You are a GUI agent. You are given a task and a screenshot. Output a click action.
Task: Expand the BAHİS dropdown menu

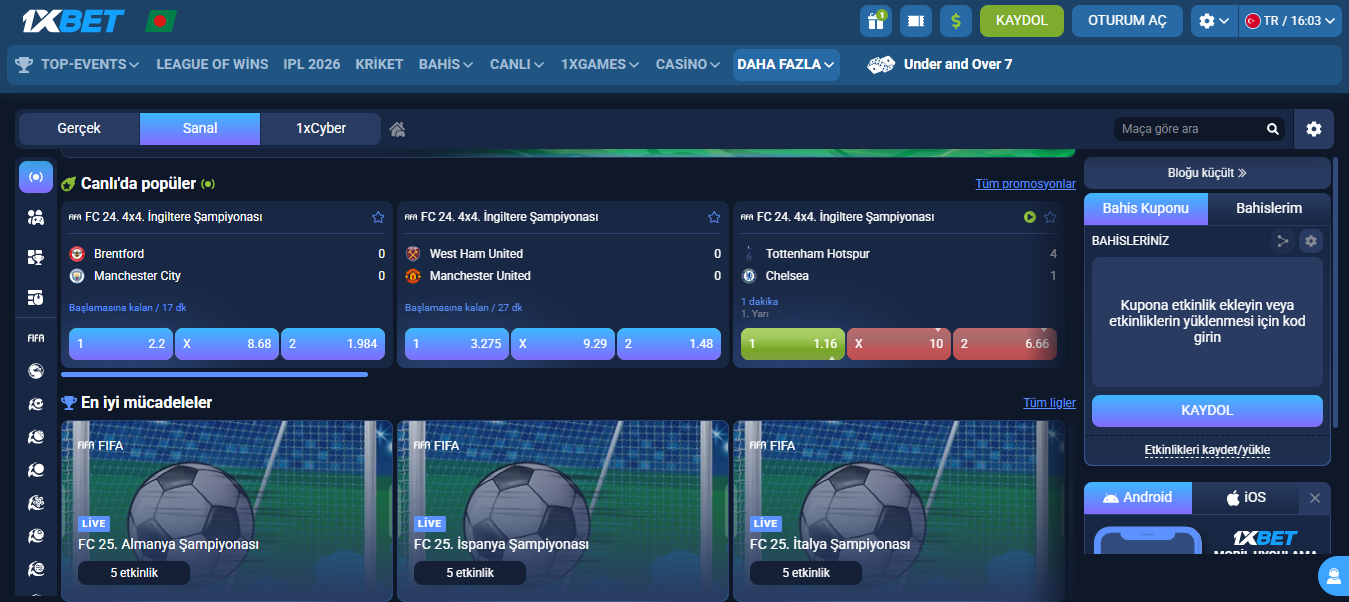(x=446, y=64)
